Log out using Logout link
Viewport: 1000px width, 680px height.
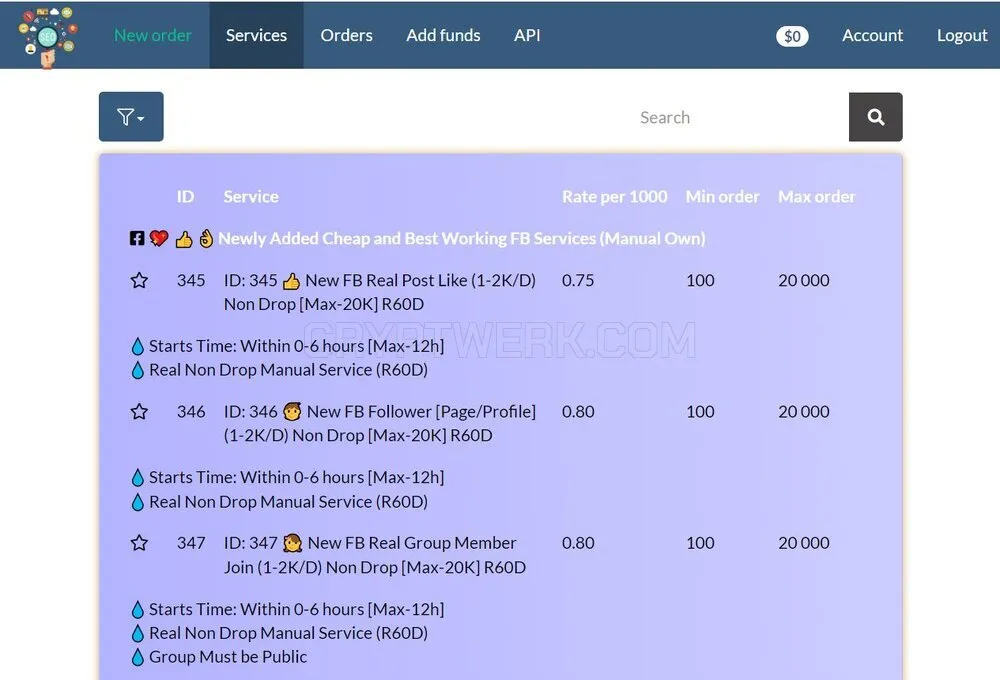pyautogui.click(x=962, y=35)
